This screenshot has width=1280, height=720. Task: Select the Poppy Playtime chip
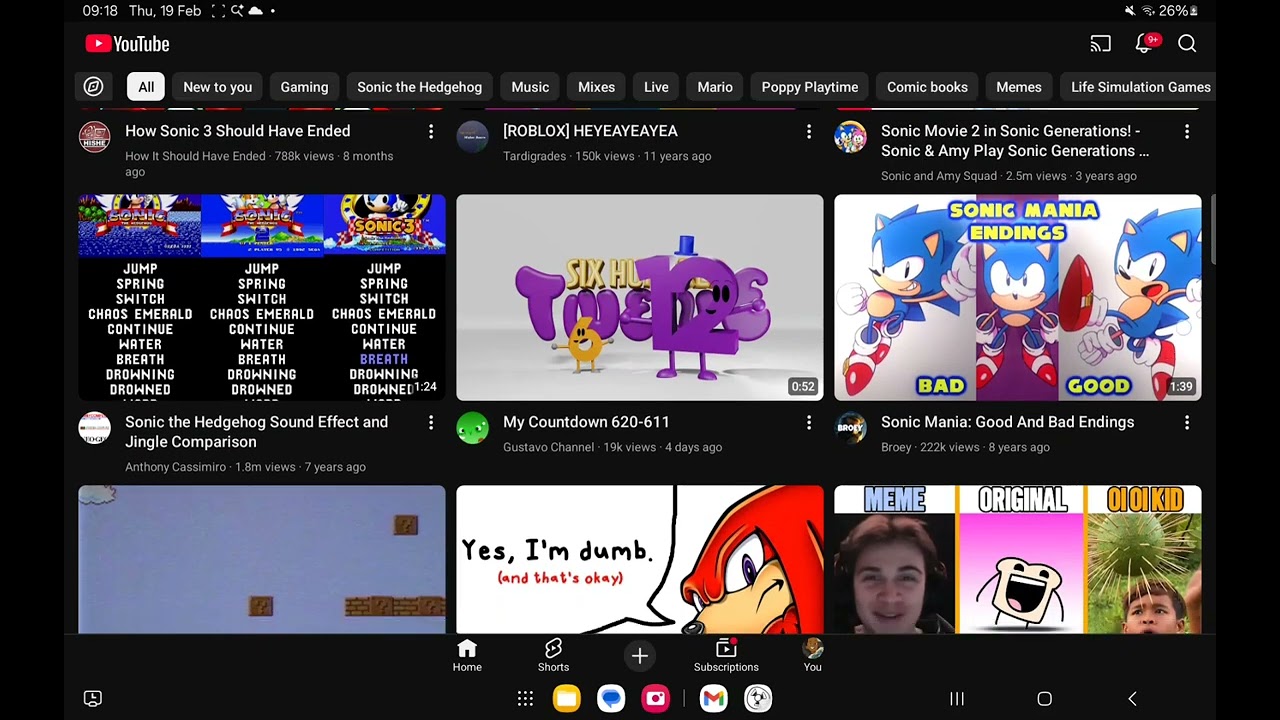[810, 87]
